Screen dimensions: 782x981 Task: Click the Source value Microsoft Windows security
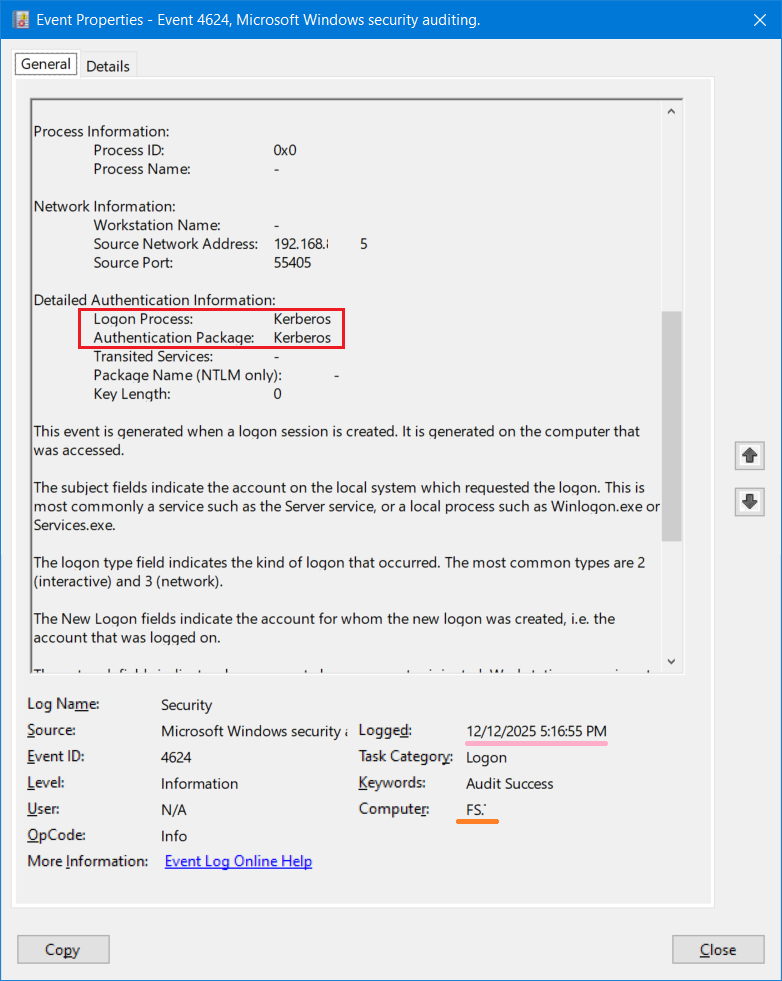tap(254, 731)
